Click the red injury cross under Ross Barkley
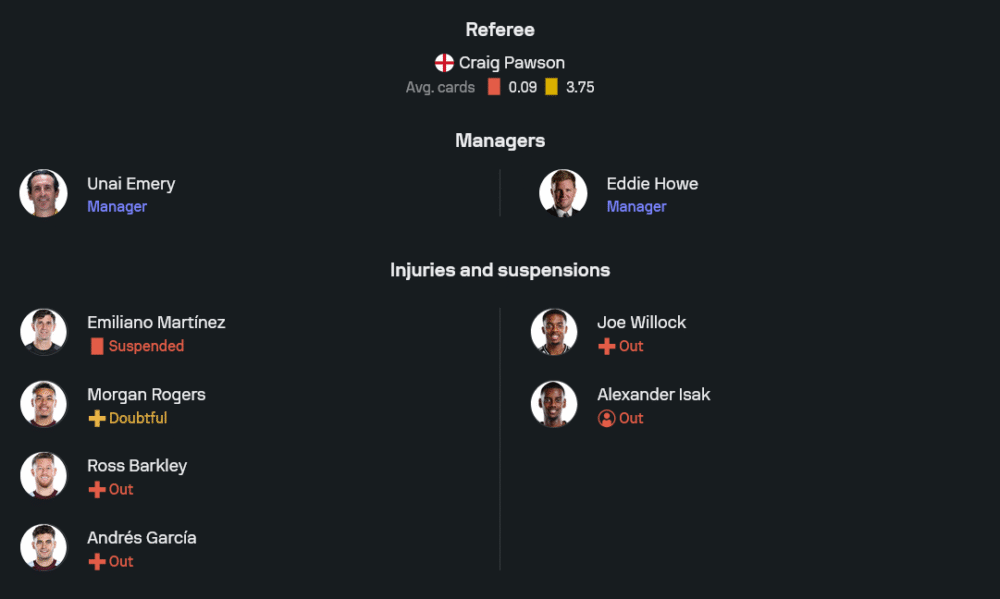The image size is (1000, 599). 97,490
